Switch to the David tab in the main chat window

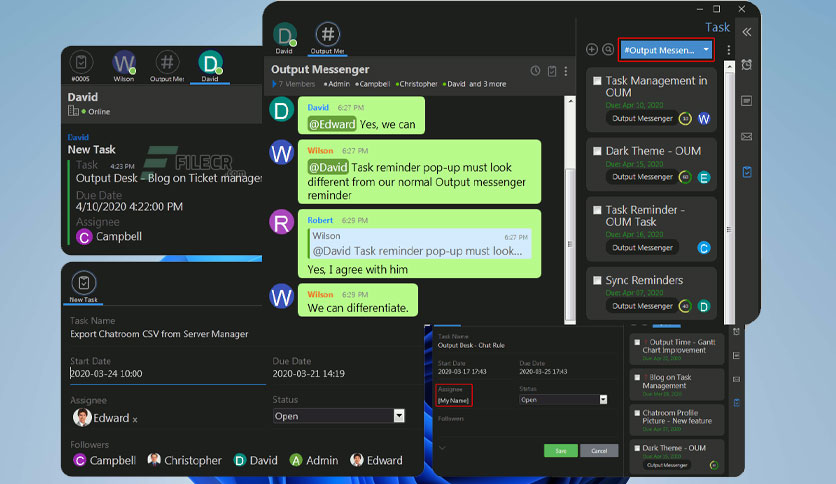point(284,38)
